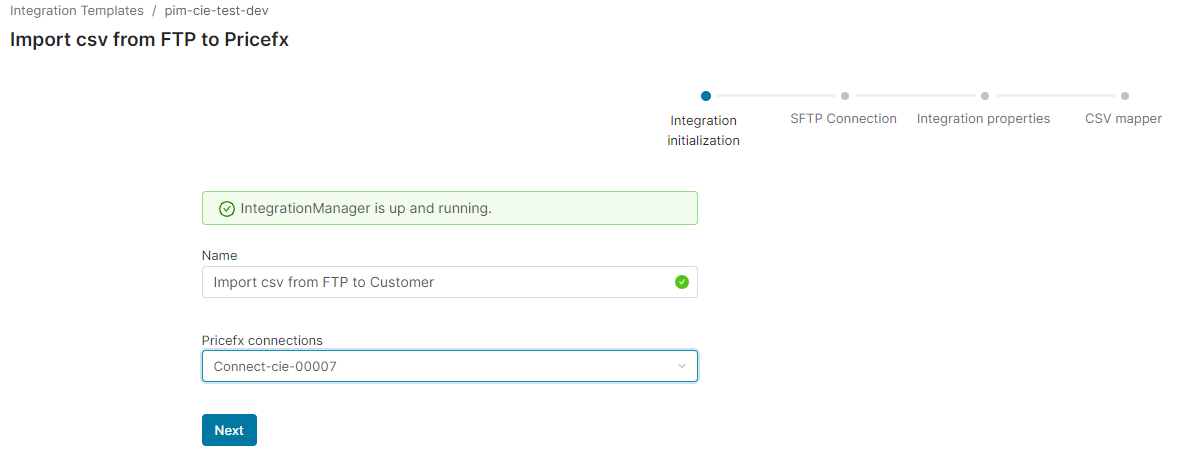Click the green validation icon in Name field
This screenshot has height=457, width=1182.
tap(682, 282)
